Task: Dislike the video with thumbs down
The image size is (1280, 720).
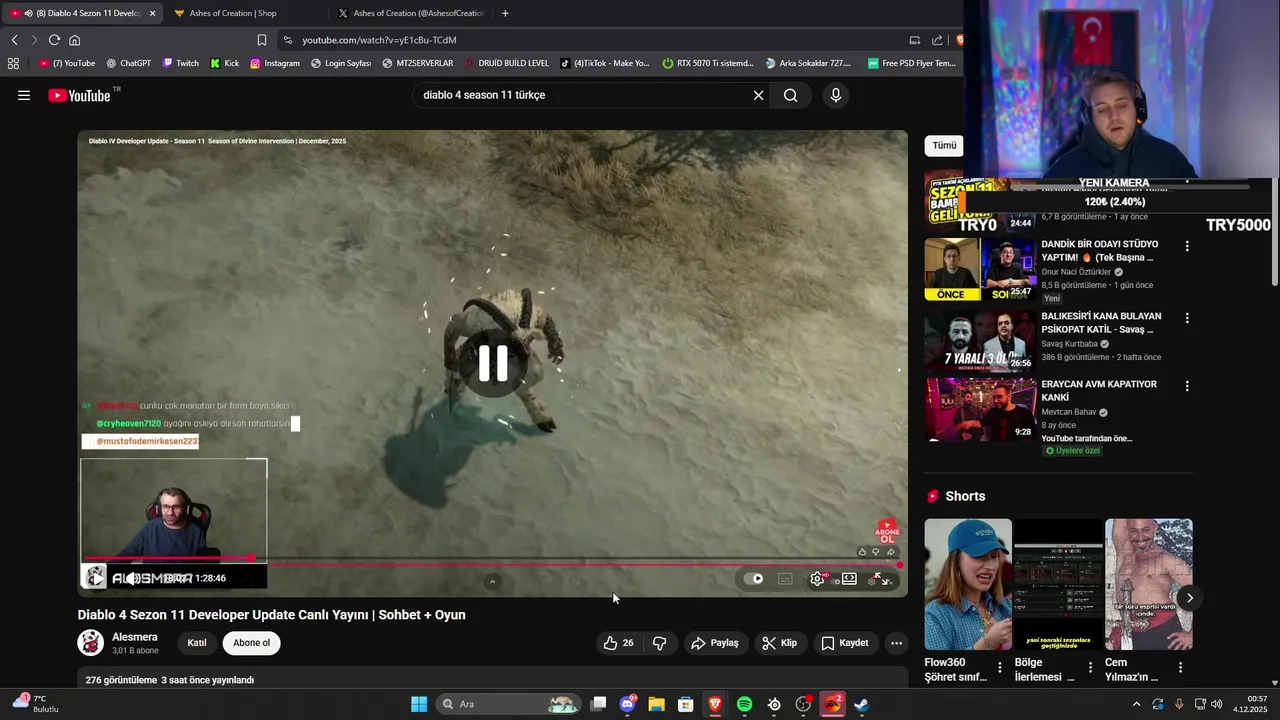Action: pos(660,643)
